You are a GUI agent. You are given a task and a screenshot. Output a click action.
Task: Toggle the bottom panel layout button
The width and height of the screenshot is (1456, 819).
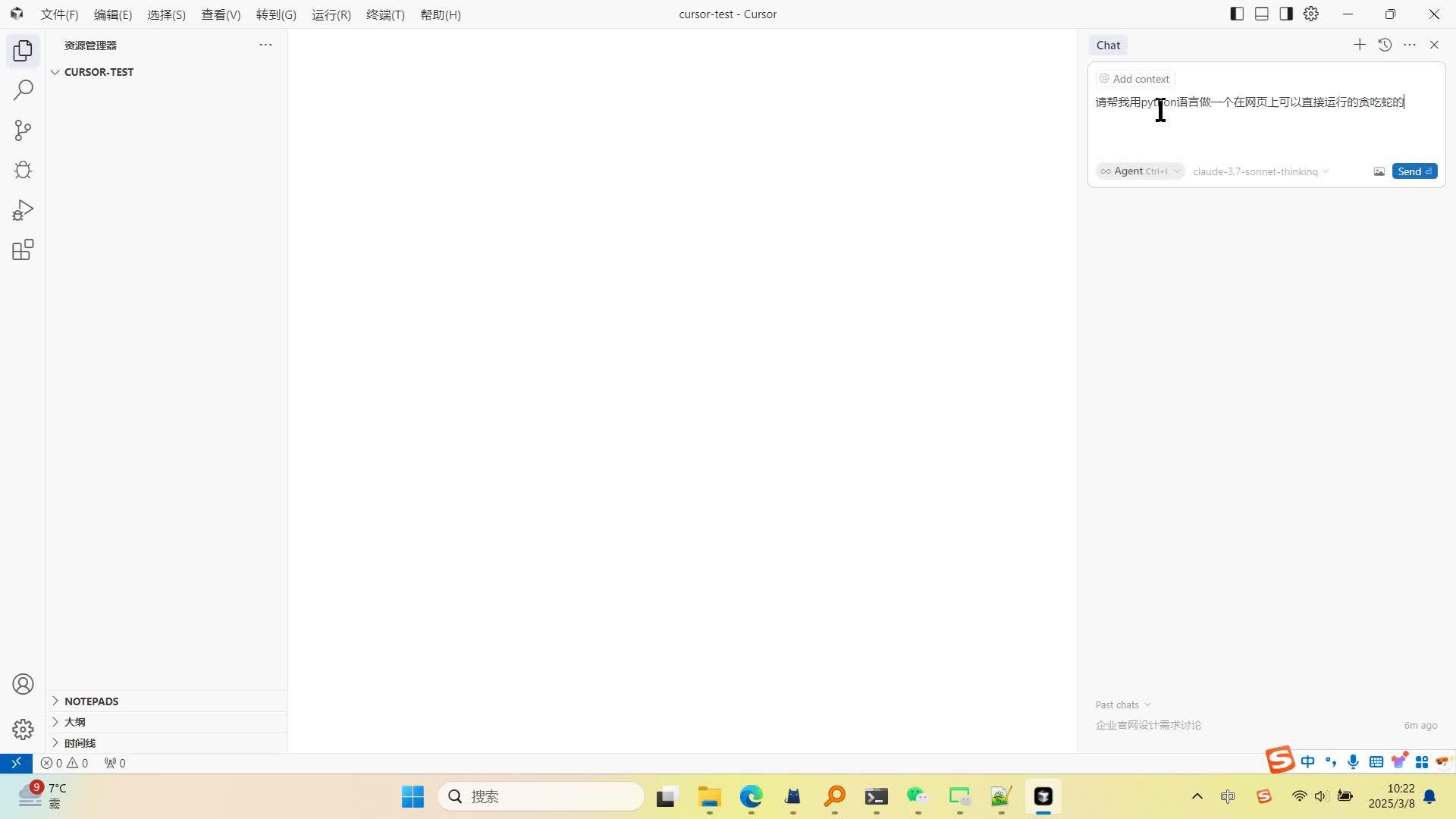pyautogui.click(x=1262, y=14)
